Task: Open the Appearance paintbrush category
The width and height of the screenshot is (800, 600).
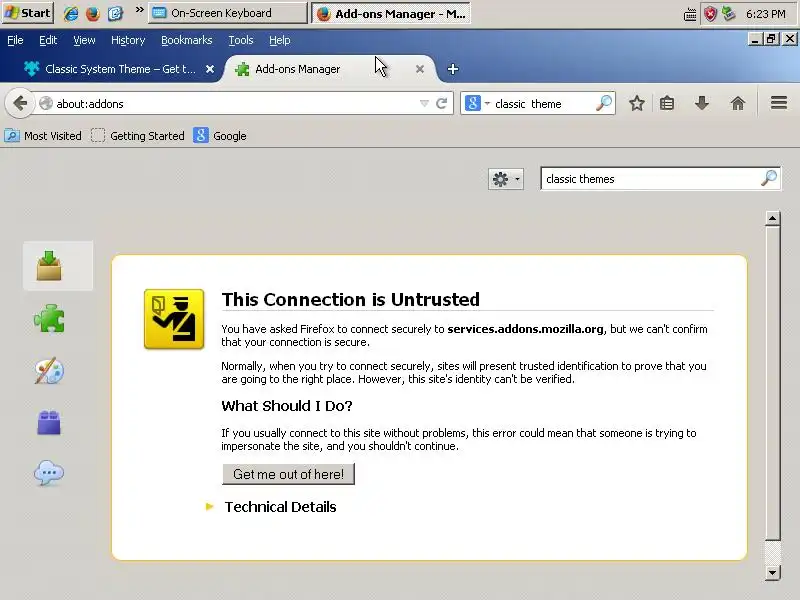Action: pyautogui.click(x=49, y=371)
